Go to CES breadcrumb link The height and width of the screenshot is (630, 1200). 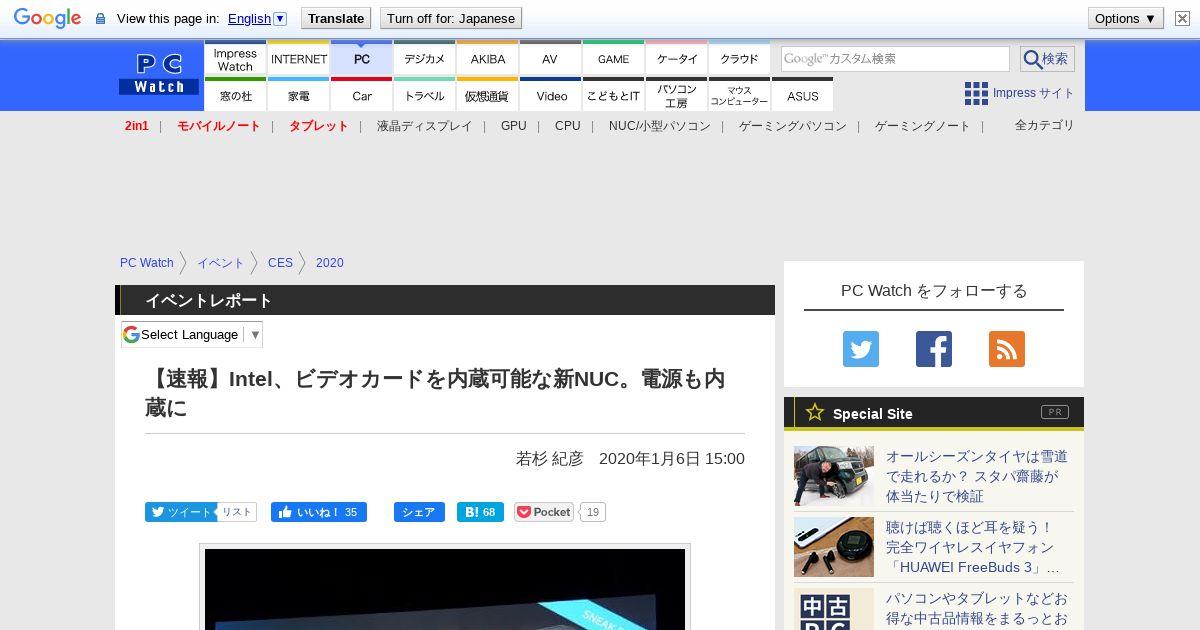coord(280,263)
